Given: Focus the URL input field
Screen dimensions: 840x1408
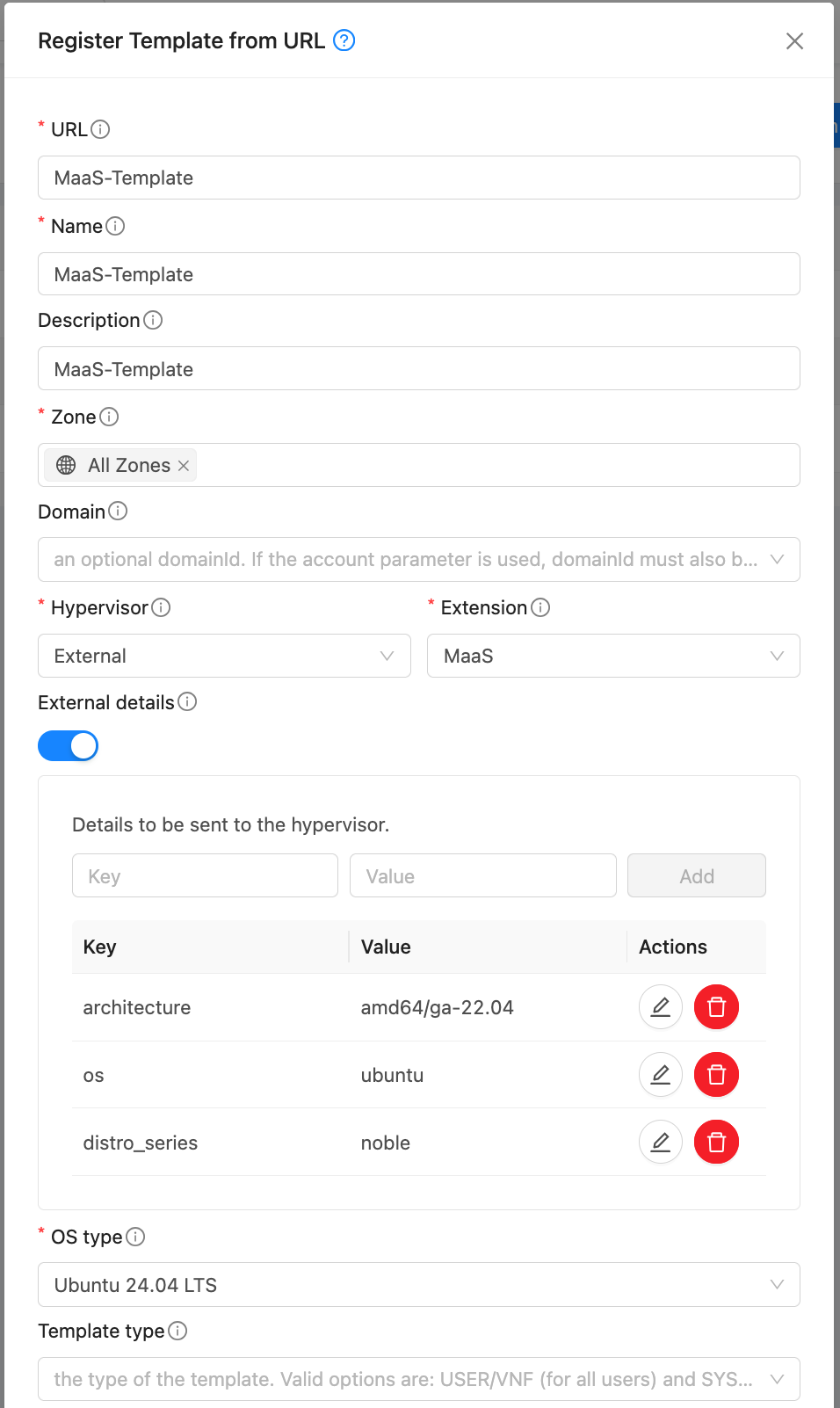Looking at the screenshot, I should click(x=419, y=178).
